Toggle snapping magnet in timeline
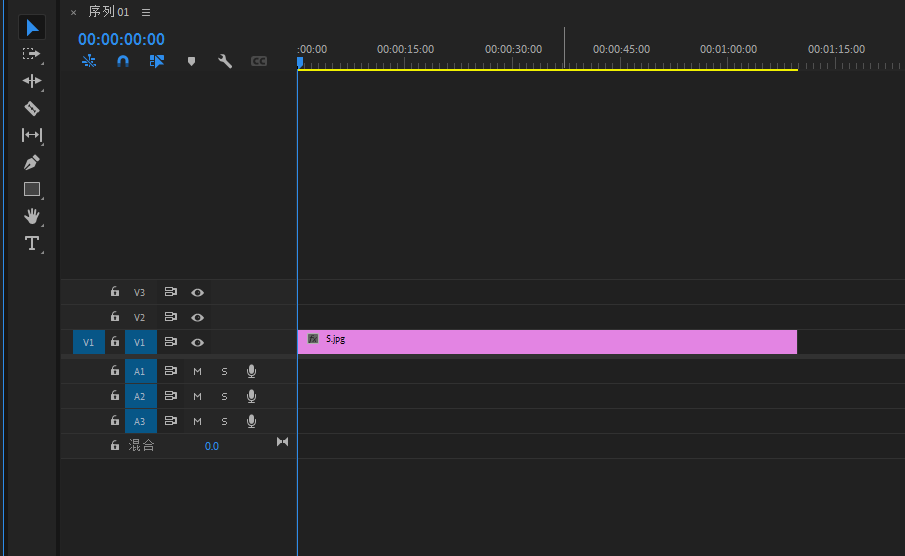This screenshot has width=905, height=556. 122,61
